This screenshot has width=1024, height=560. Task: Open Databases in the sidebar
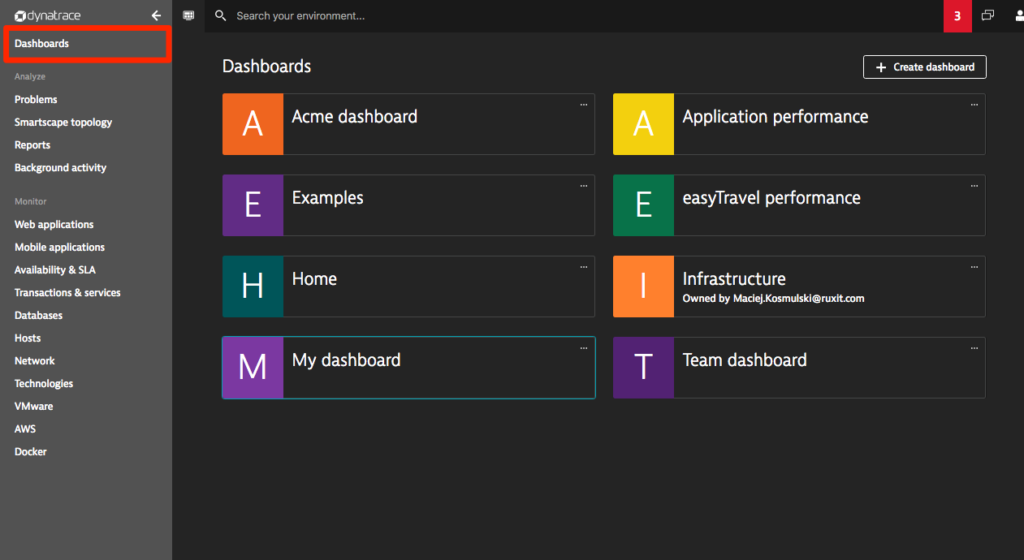click(x=39, y=315)
